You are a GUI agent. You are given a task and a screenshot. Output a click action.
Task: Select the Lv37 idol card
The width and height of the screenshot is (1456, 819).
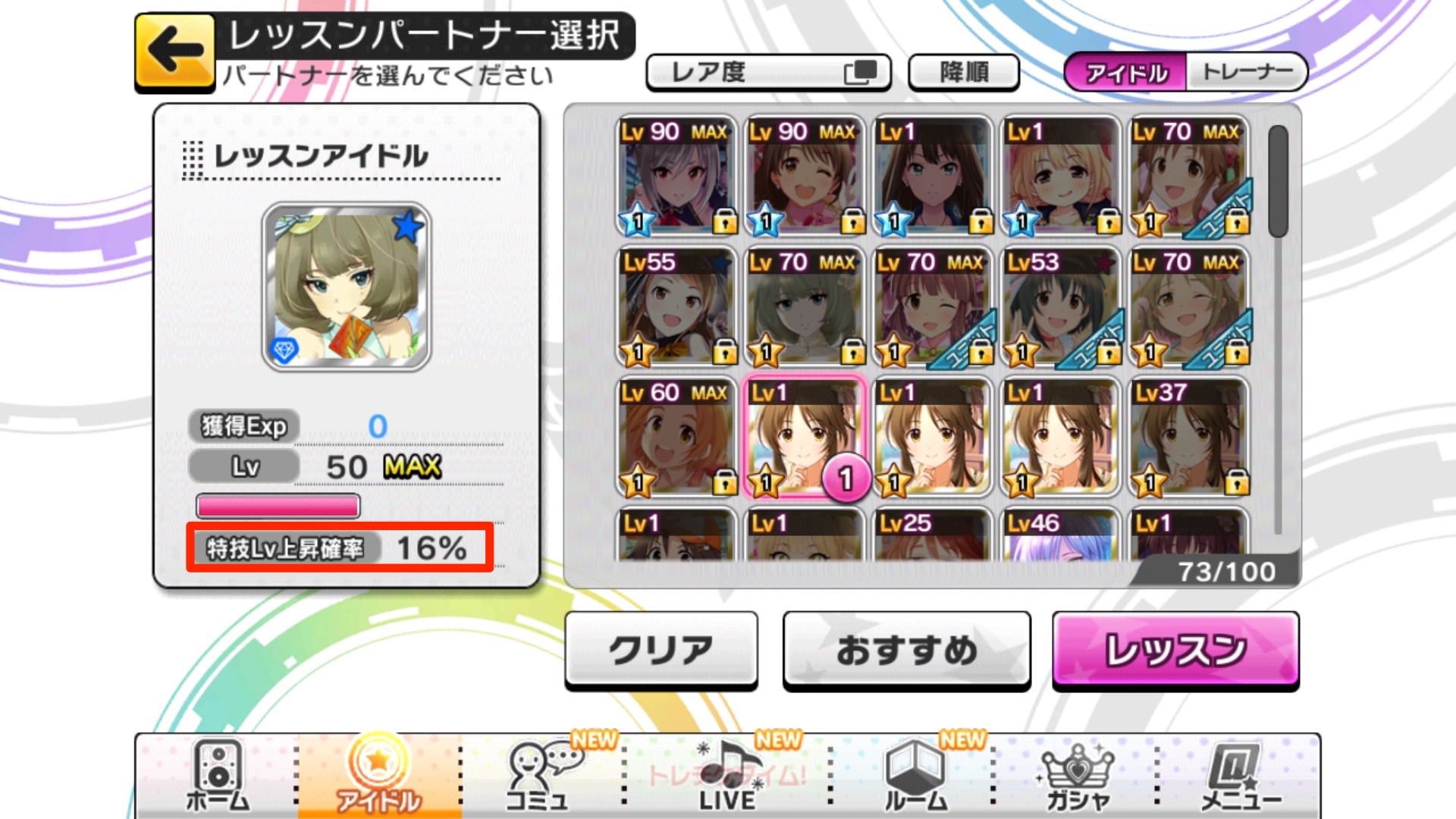coord(1188,438)
